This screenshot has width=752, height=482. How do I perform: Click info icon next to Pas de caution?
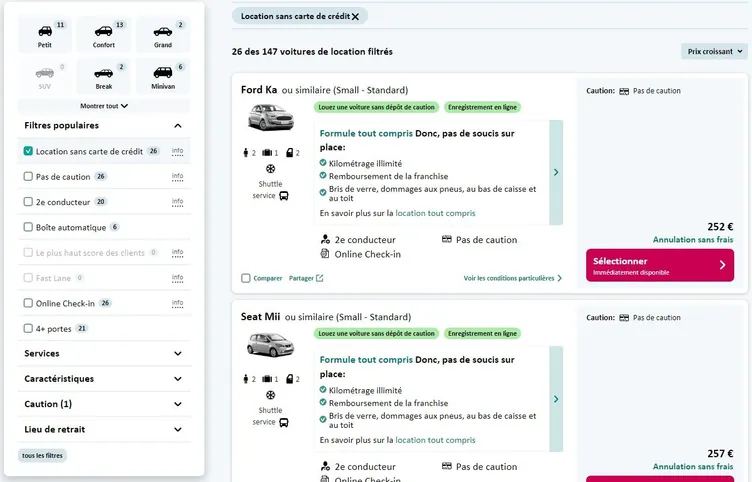coord(177,176)
